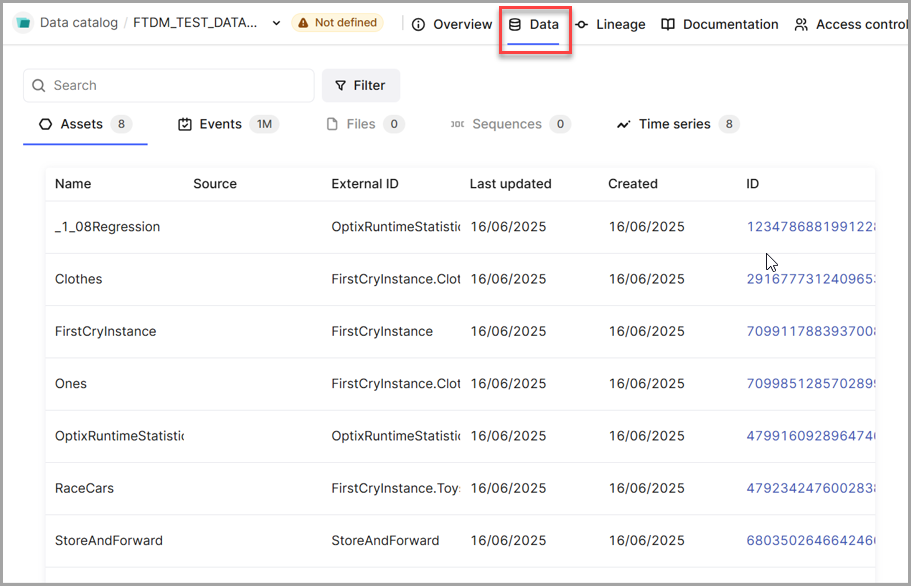Open the Documentation tab
The height and width of the screenshot is (586, 911).
[x=720, y=24]
